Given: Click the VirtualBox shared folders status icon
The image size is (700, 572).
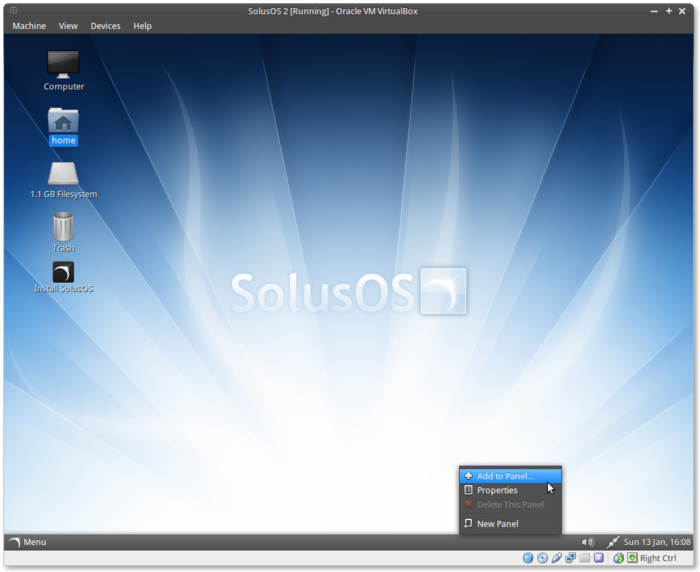Looking at the screenshot, I should [x=584, y=558].
